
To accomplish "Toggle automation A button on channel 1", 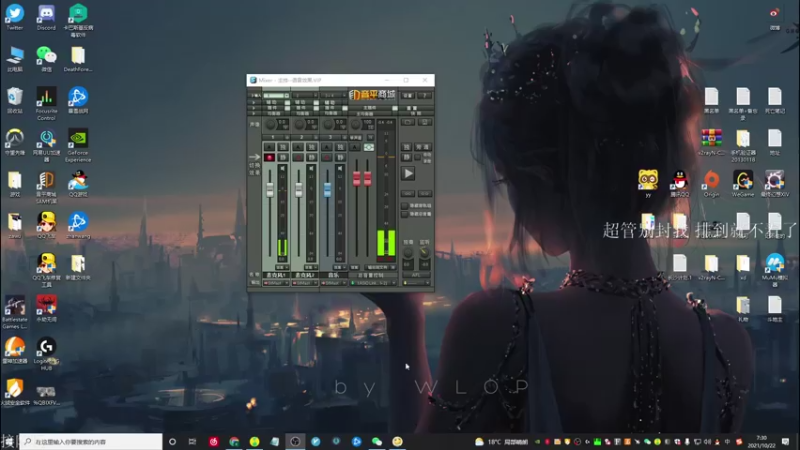I will point(269,147).
